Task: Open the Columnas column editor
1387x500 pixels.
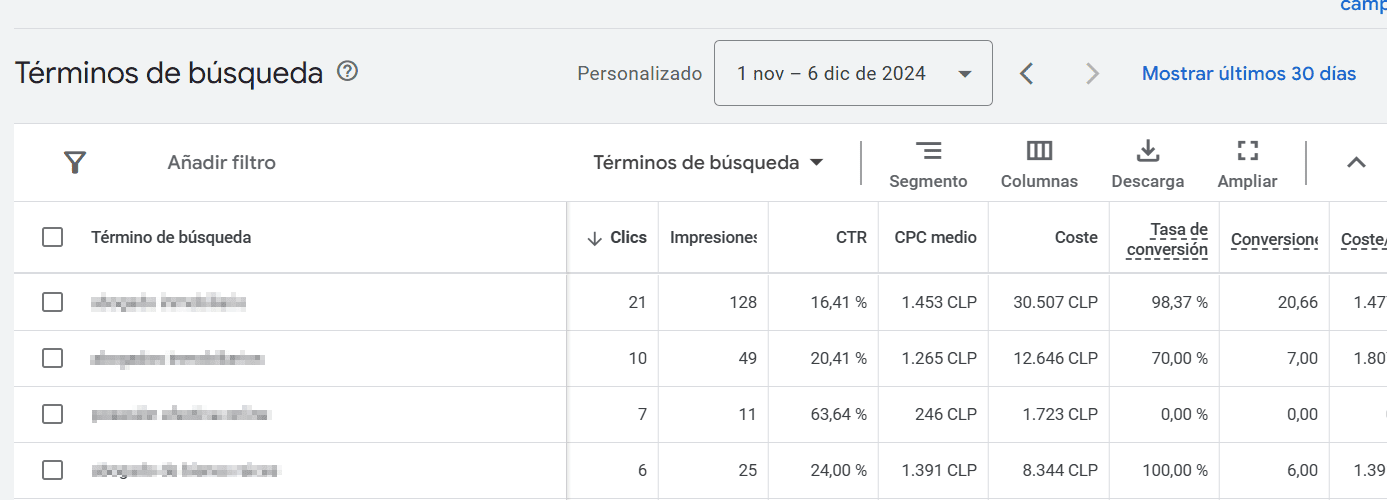Action: 1039,164
